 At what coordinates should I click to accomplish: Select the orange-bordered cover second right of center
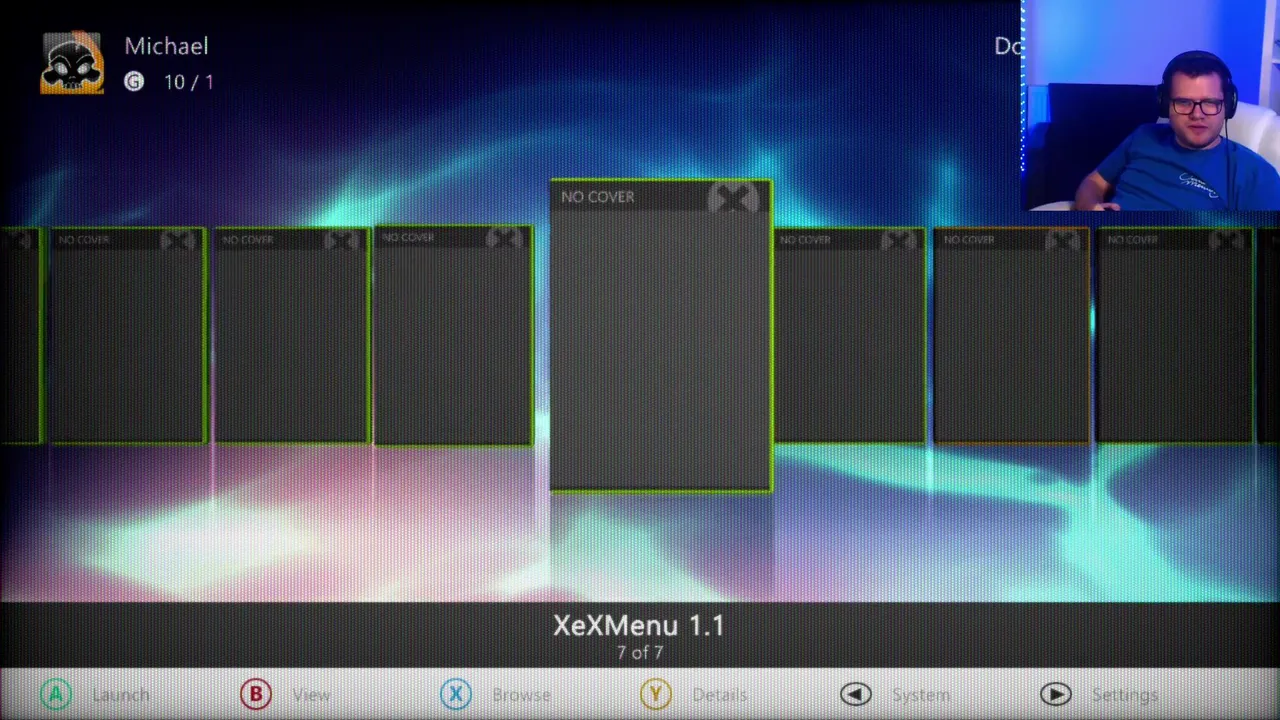pyautogui.click(x=1011, y=335)
